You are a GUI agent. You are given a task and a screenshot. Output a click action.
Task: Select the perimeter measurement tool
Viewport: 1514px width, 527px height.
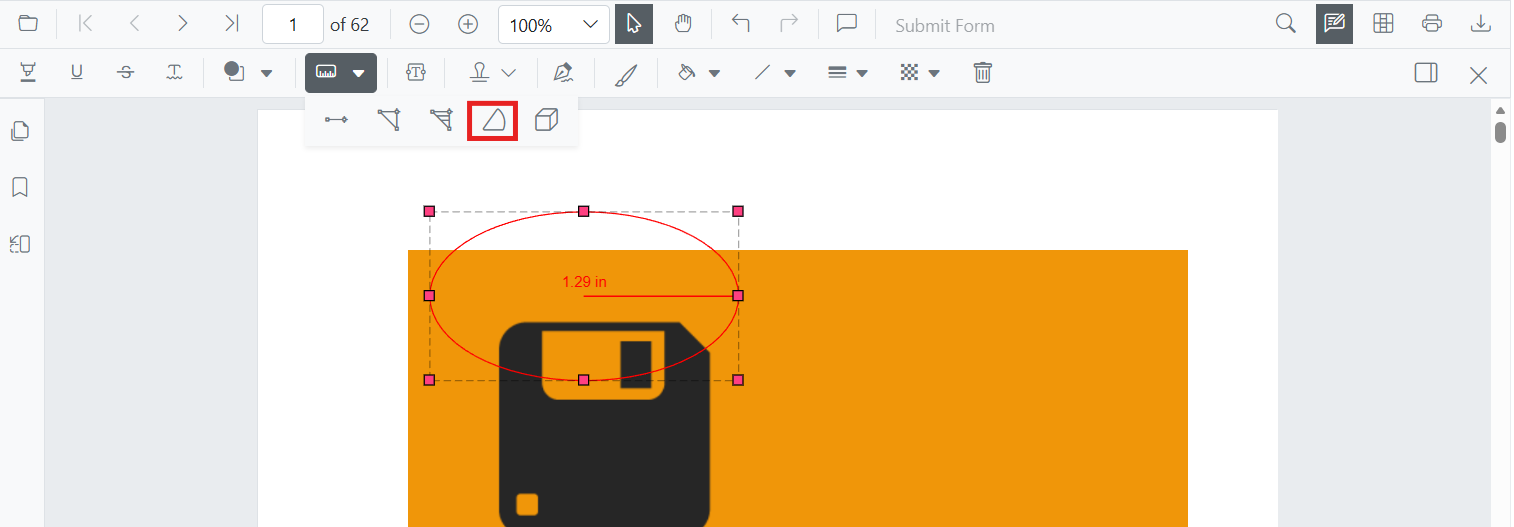(388, 121)
